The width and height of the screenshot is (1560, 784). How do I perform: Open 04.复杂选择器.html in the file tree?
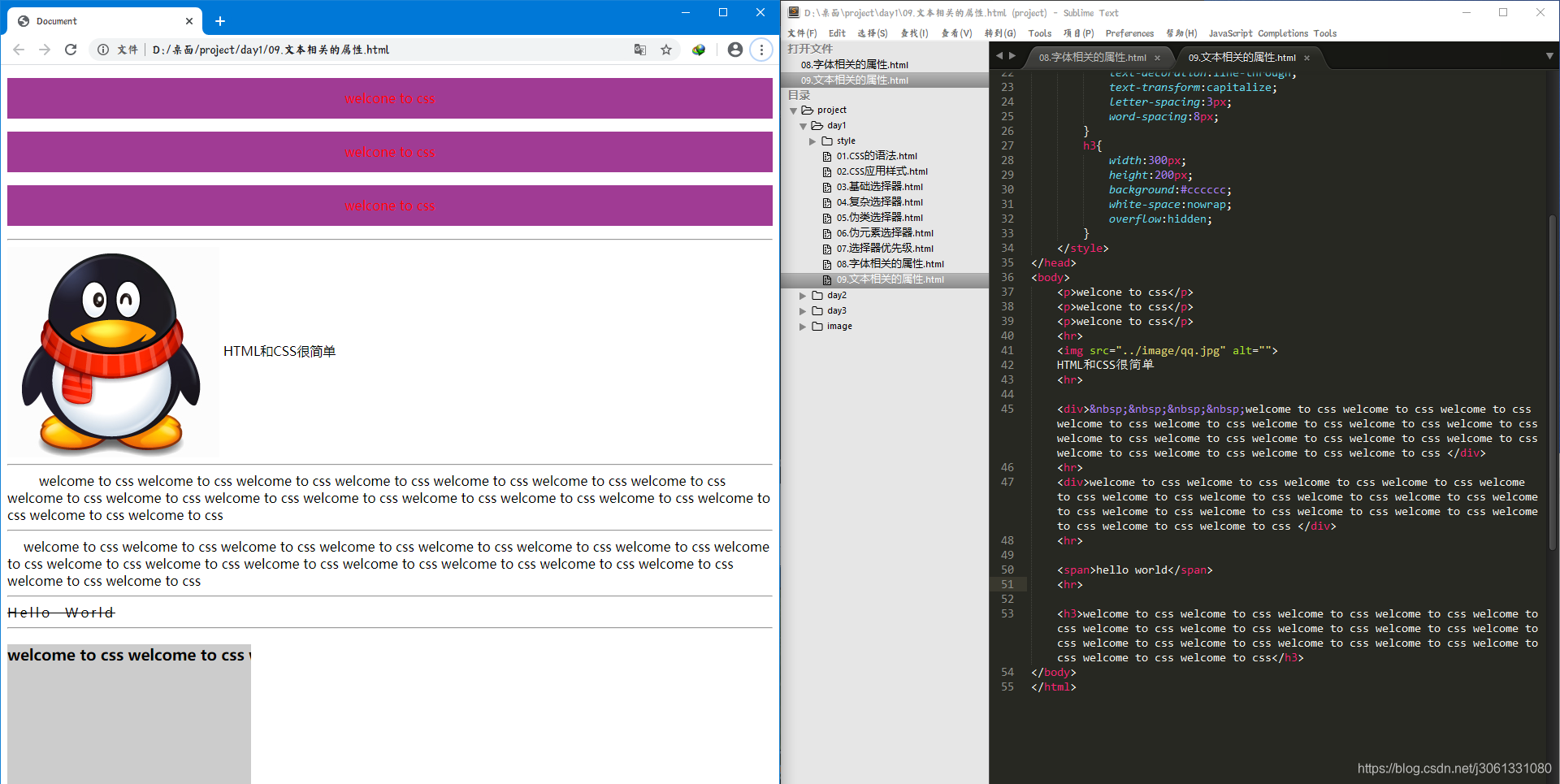point(880,202)
